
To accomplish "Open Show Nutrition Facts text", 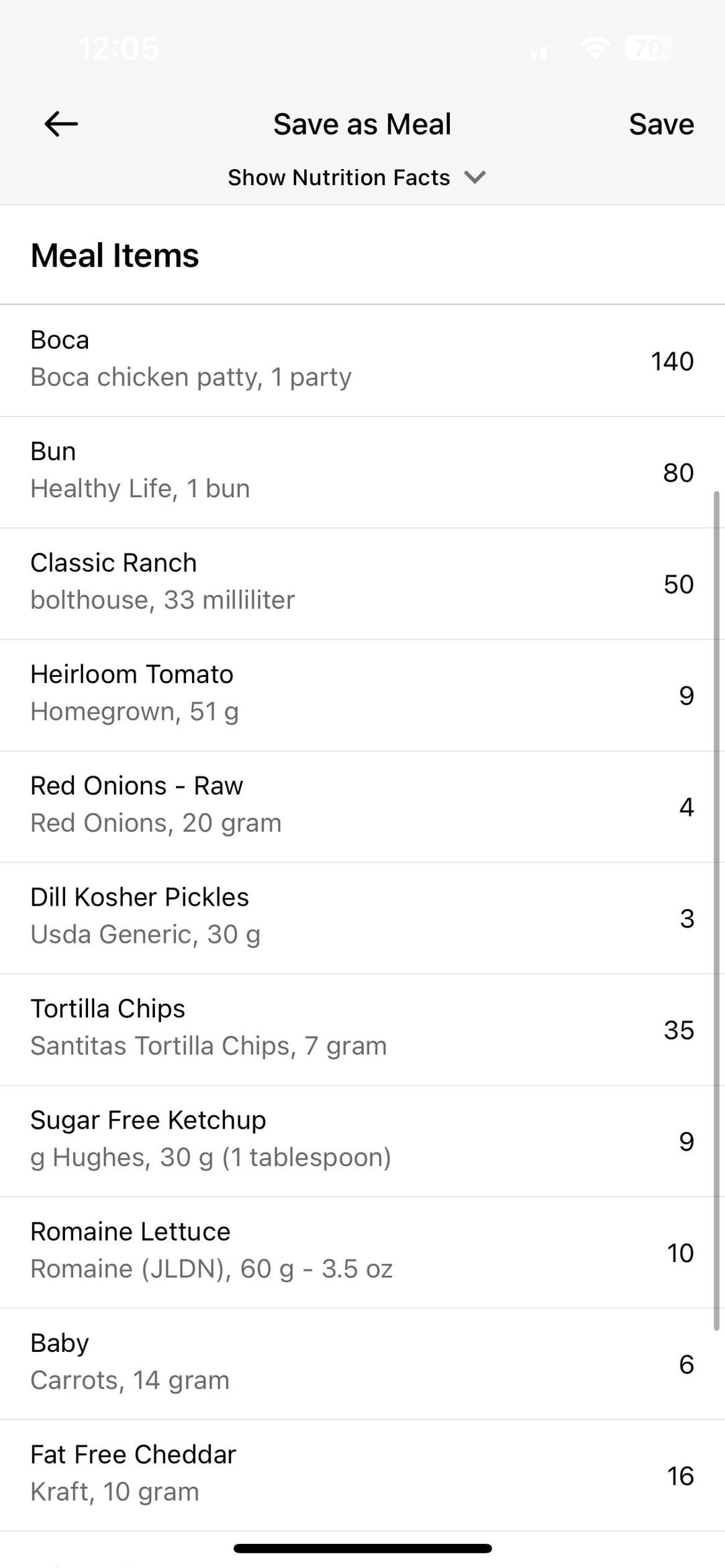I will click(339, 177).
